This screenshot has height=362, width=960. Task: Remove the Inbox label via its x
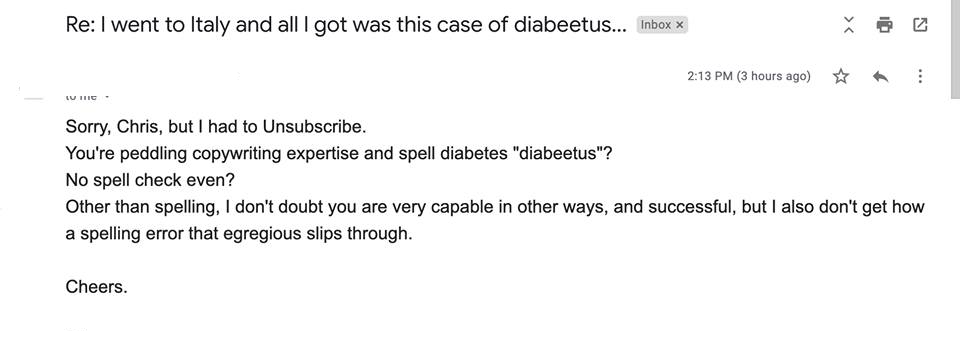(679, 25)
